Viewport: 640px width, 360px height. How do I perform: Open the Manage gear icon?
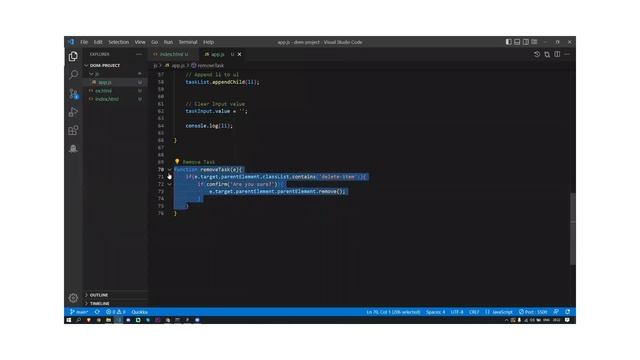click(x=73, y=298)
